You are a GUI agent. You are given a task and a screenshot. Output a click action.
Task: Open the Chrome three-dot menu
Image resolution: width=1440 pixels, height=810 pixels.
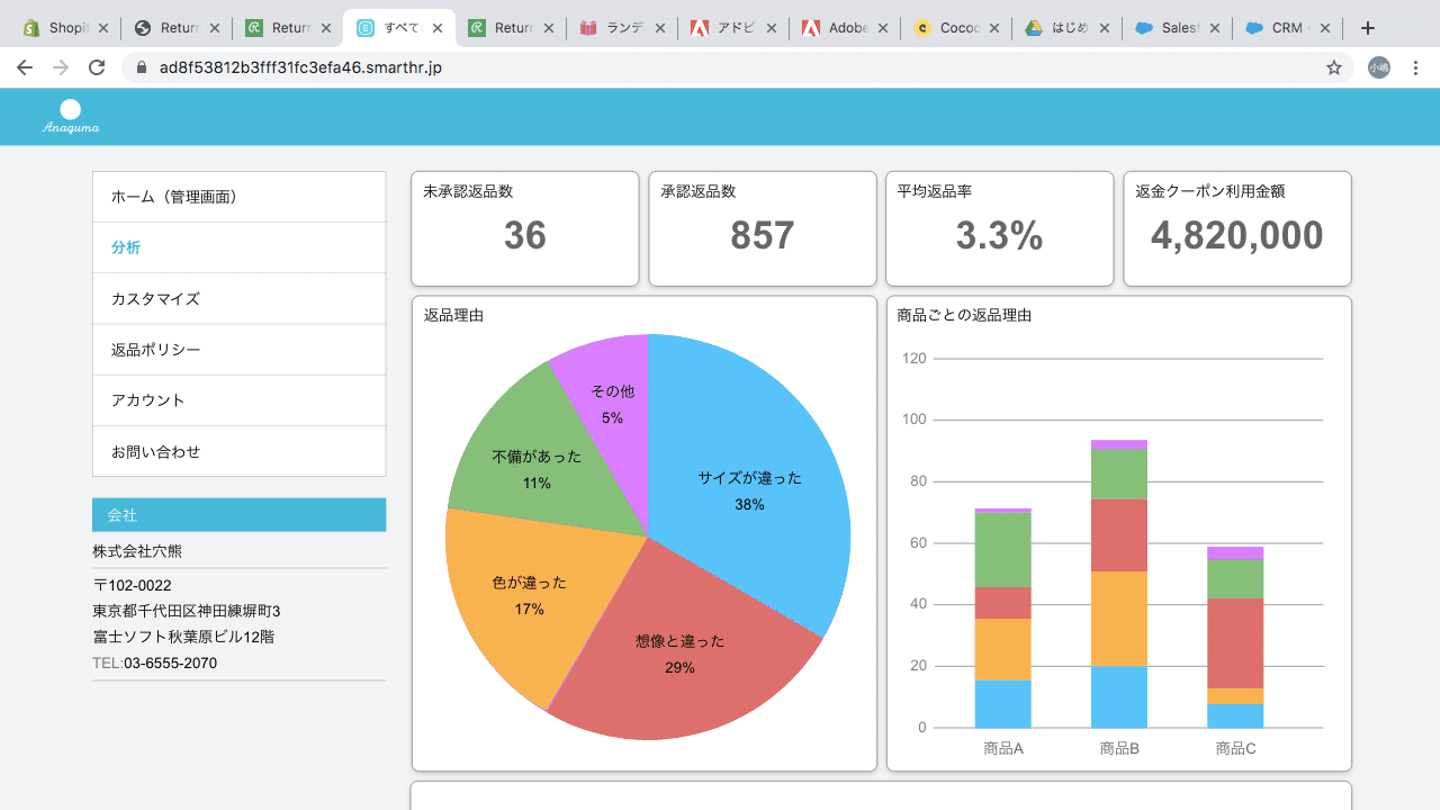(x=1415, y=68)
